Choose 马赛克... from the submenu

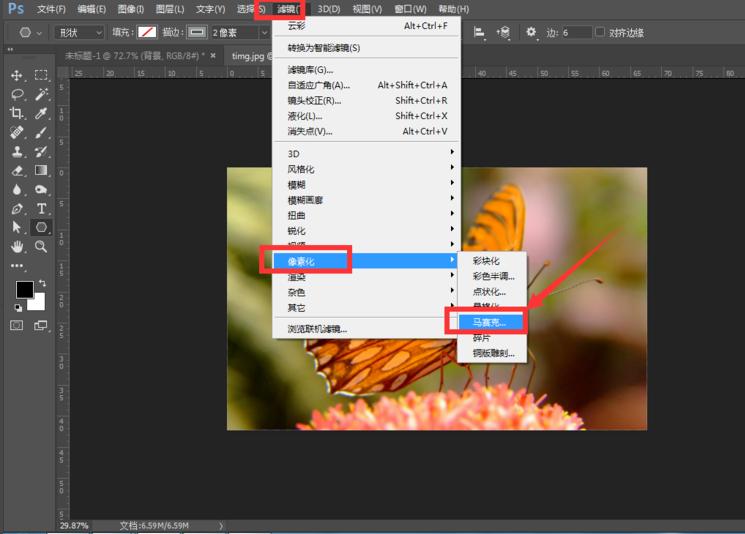492,323
